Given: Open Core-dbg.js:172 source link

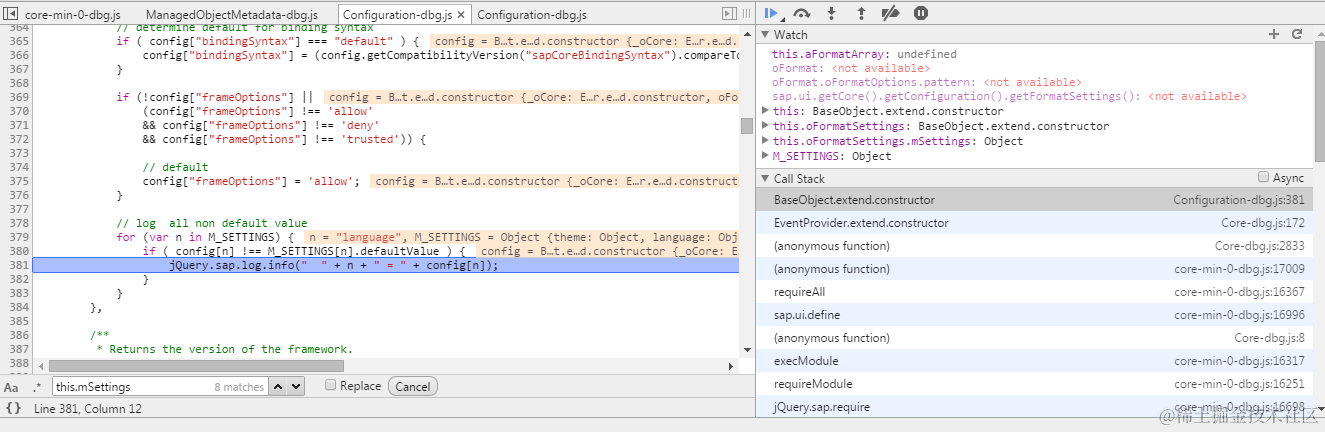Looking at the screenshot, I should tap(1263, 223).
